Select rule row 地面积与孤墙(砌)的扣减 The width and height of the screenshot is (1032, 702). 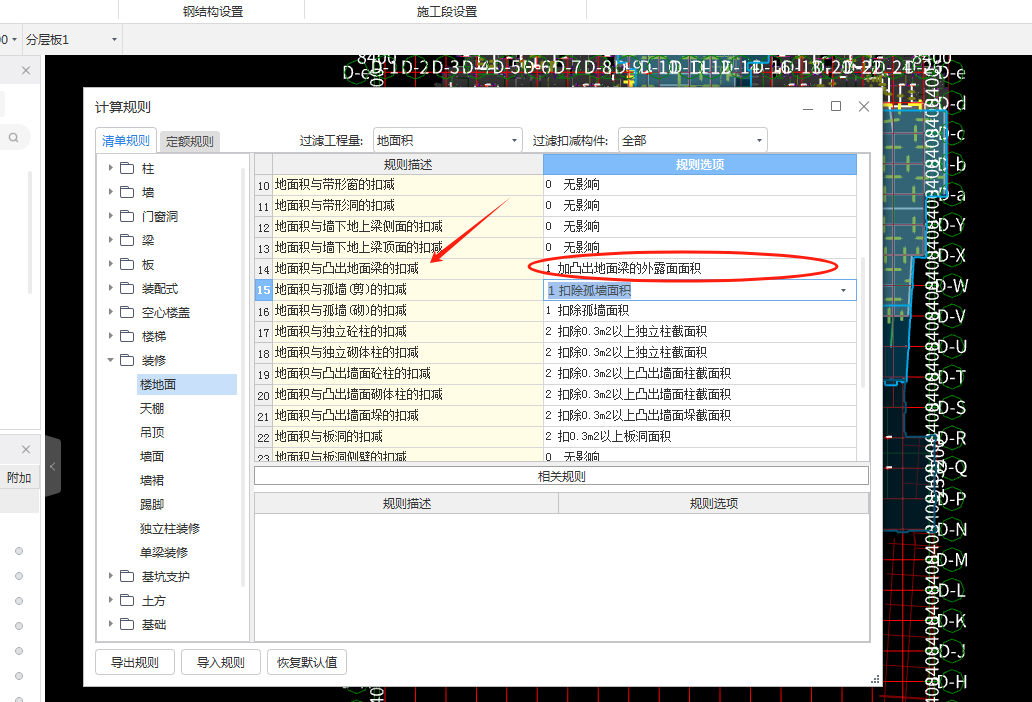pyautogui.click(x=407, y=311)
